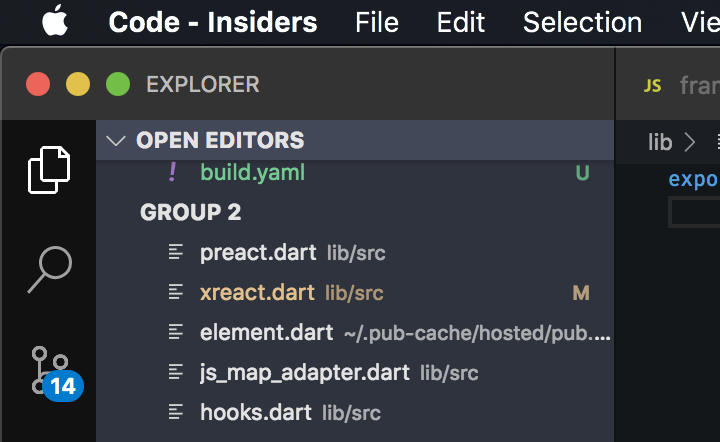Open build.yaml in open editors
The image size is (720, 442).
click(x=355, y=173)
